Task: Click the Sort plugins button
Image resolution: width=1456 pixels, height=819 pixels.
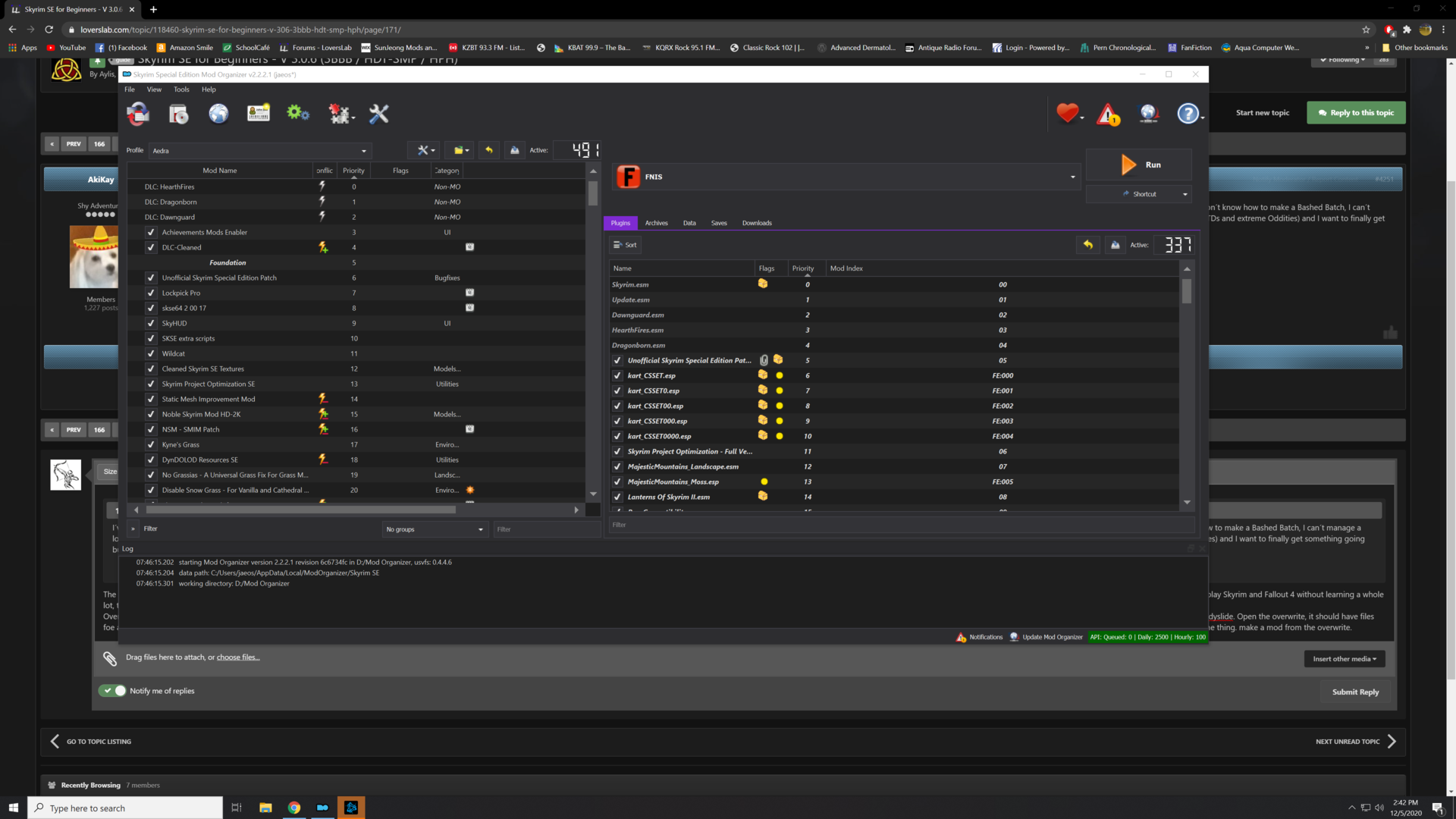Action: click(626, 245)
